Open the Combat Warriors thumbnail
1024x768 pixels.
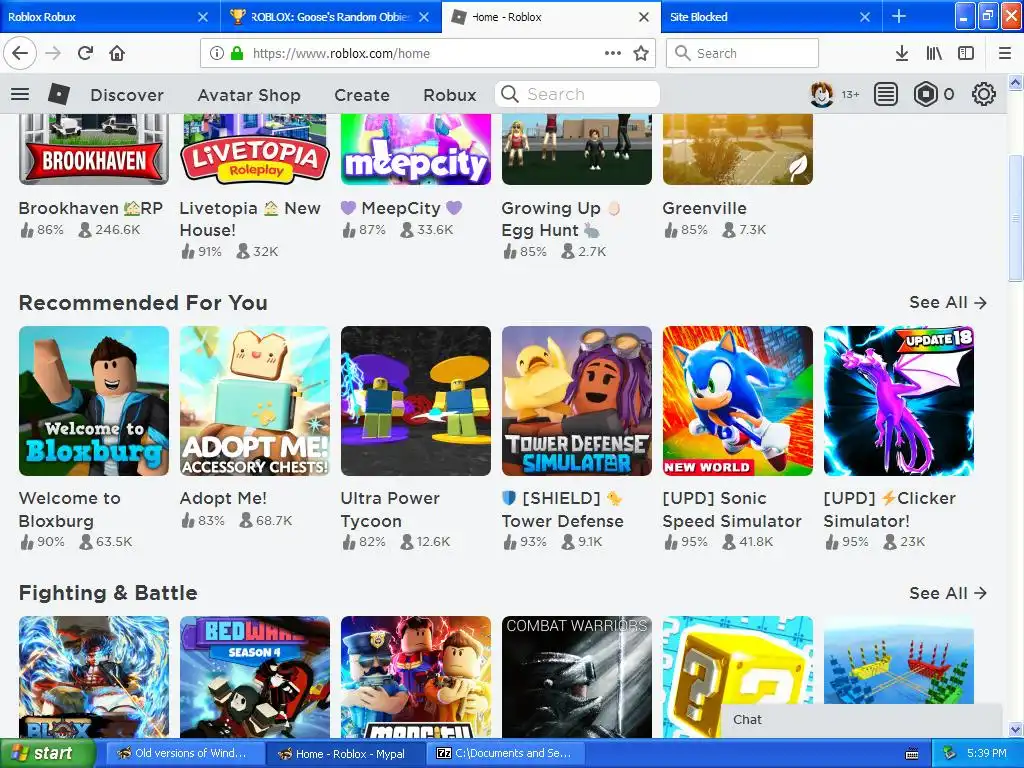pos(577,677)
